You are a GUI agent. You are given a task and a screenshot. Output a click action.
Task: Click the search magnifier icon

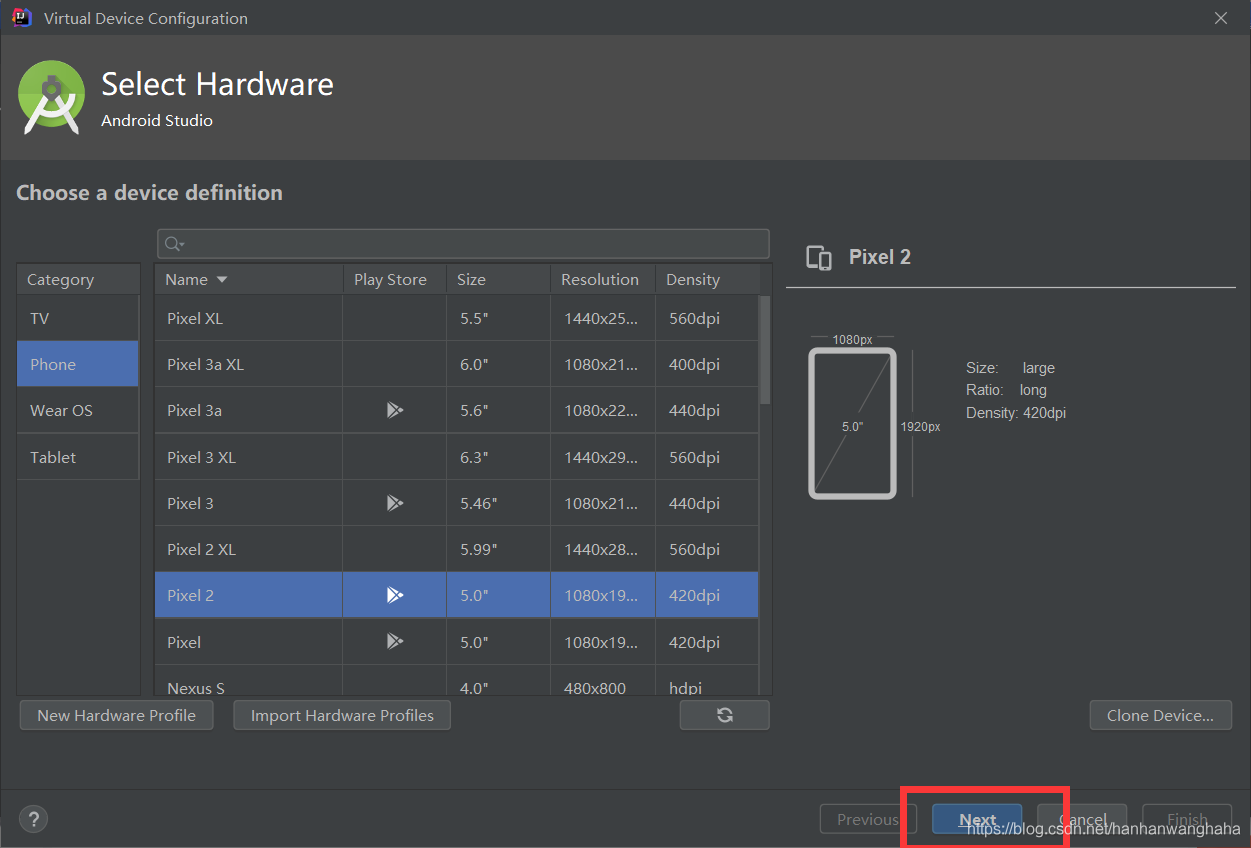pyautogui.click(x=175, y=243)
